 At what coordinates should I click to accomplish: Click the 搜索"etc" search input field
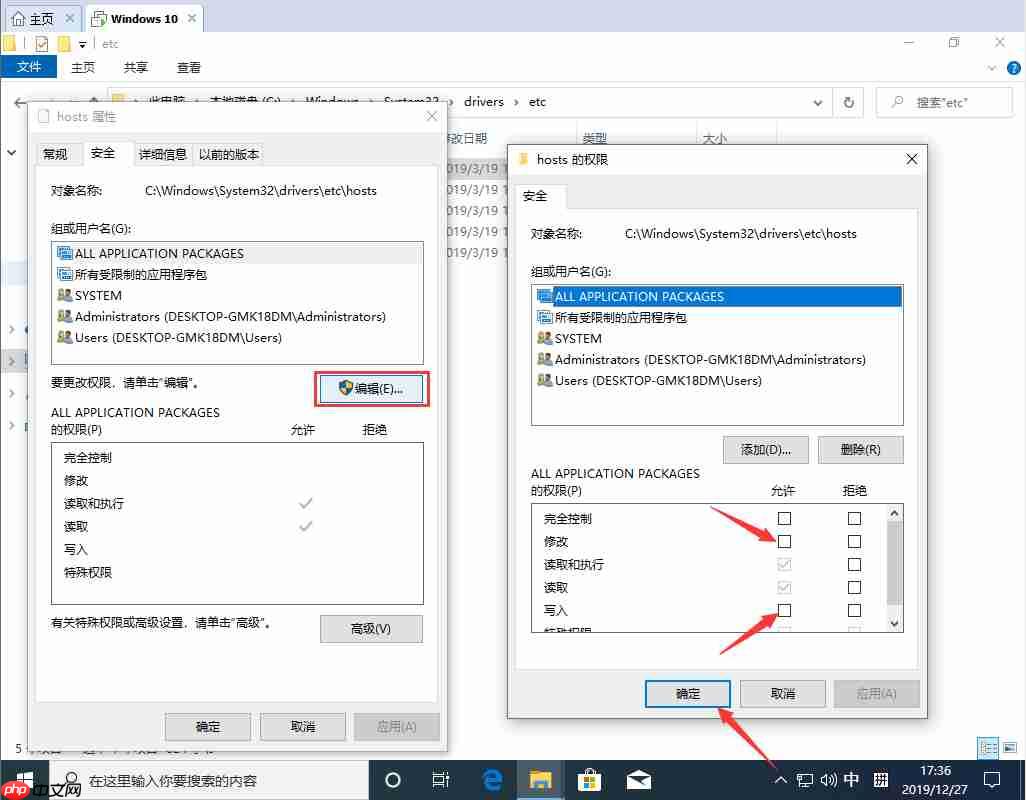[944, 102]
